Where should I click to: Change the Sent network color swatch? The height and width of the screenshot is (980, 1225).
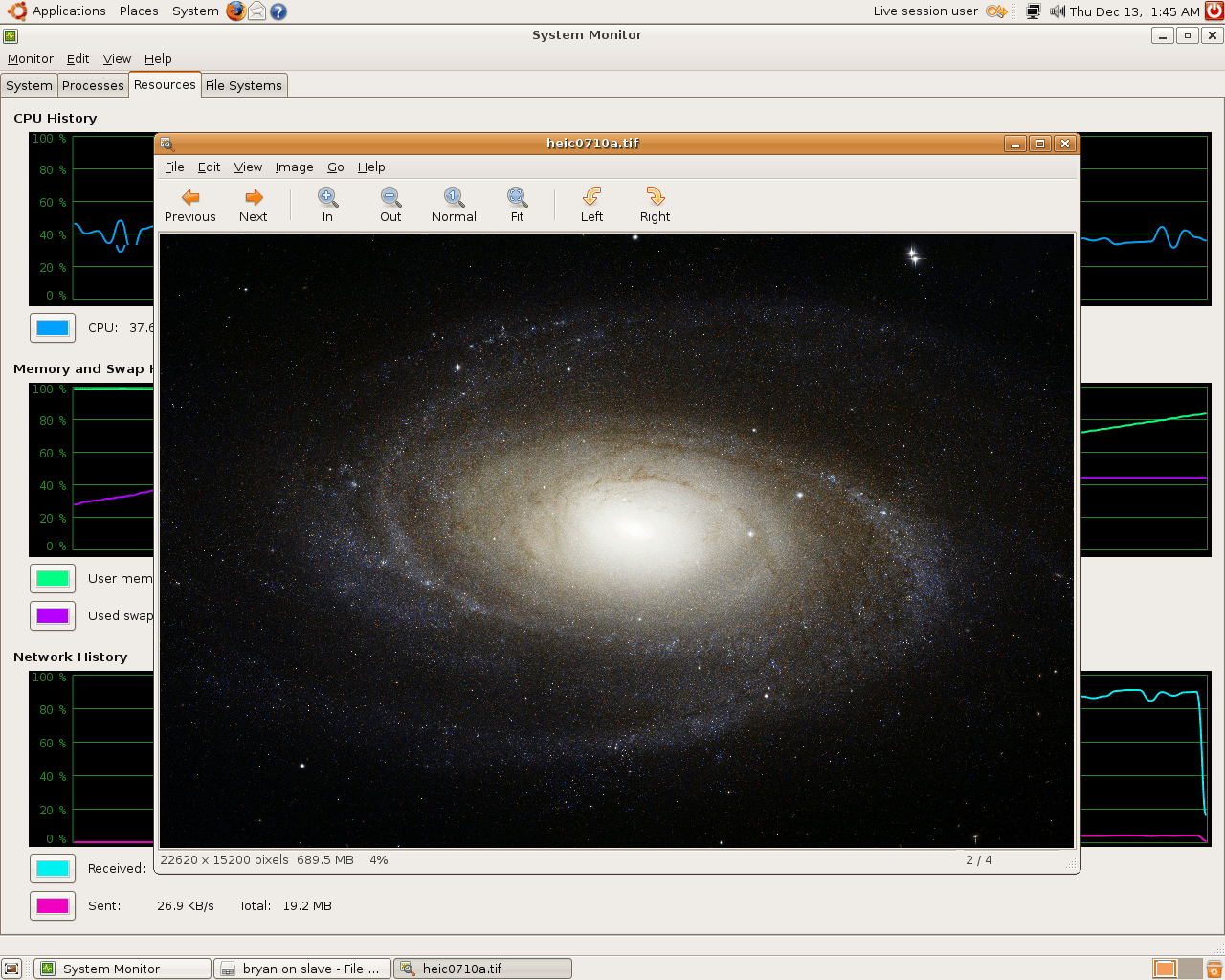point(53,905)
